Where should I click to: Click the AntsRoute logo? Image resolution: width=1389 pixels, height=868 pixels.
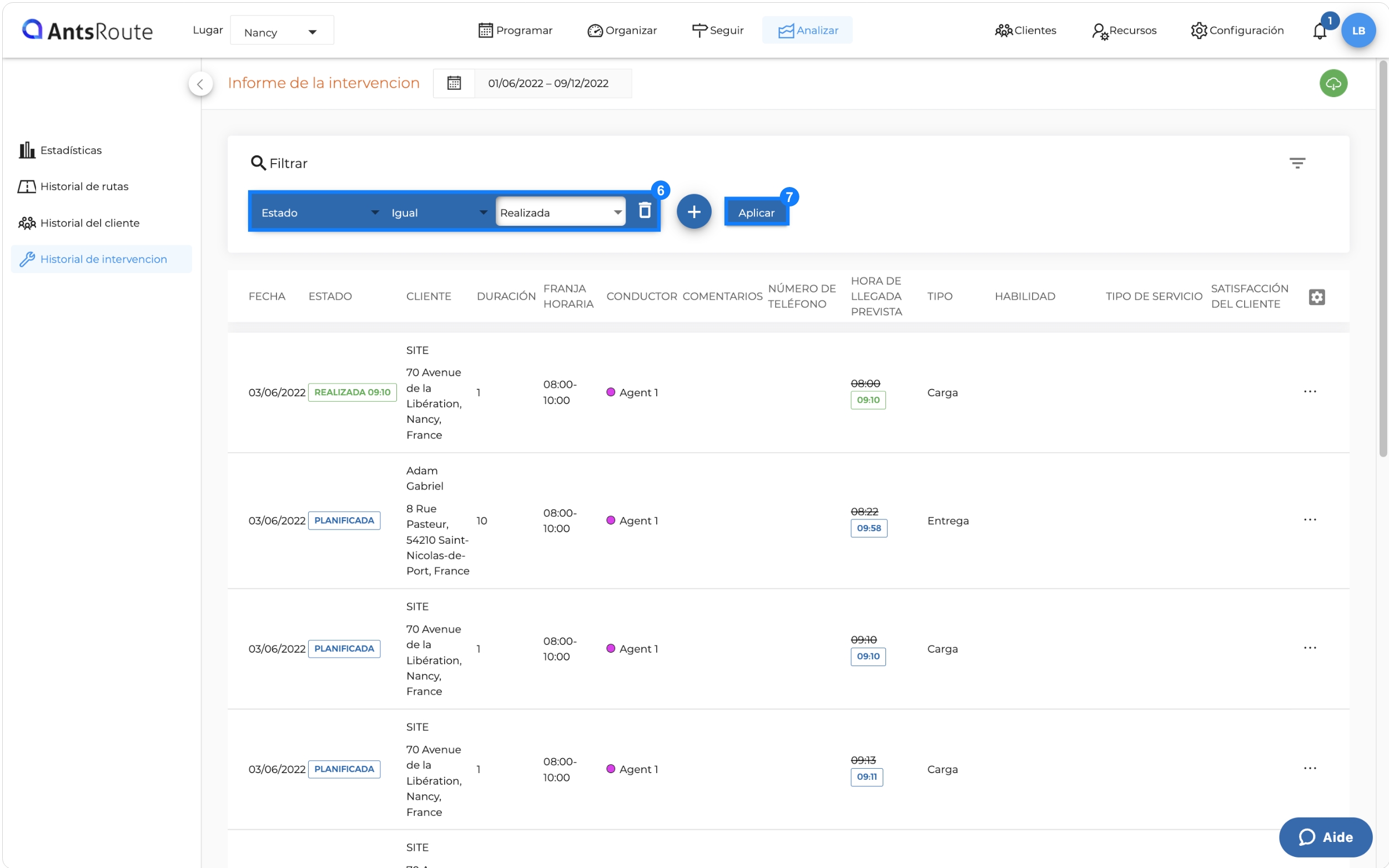87,30
